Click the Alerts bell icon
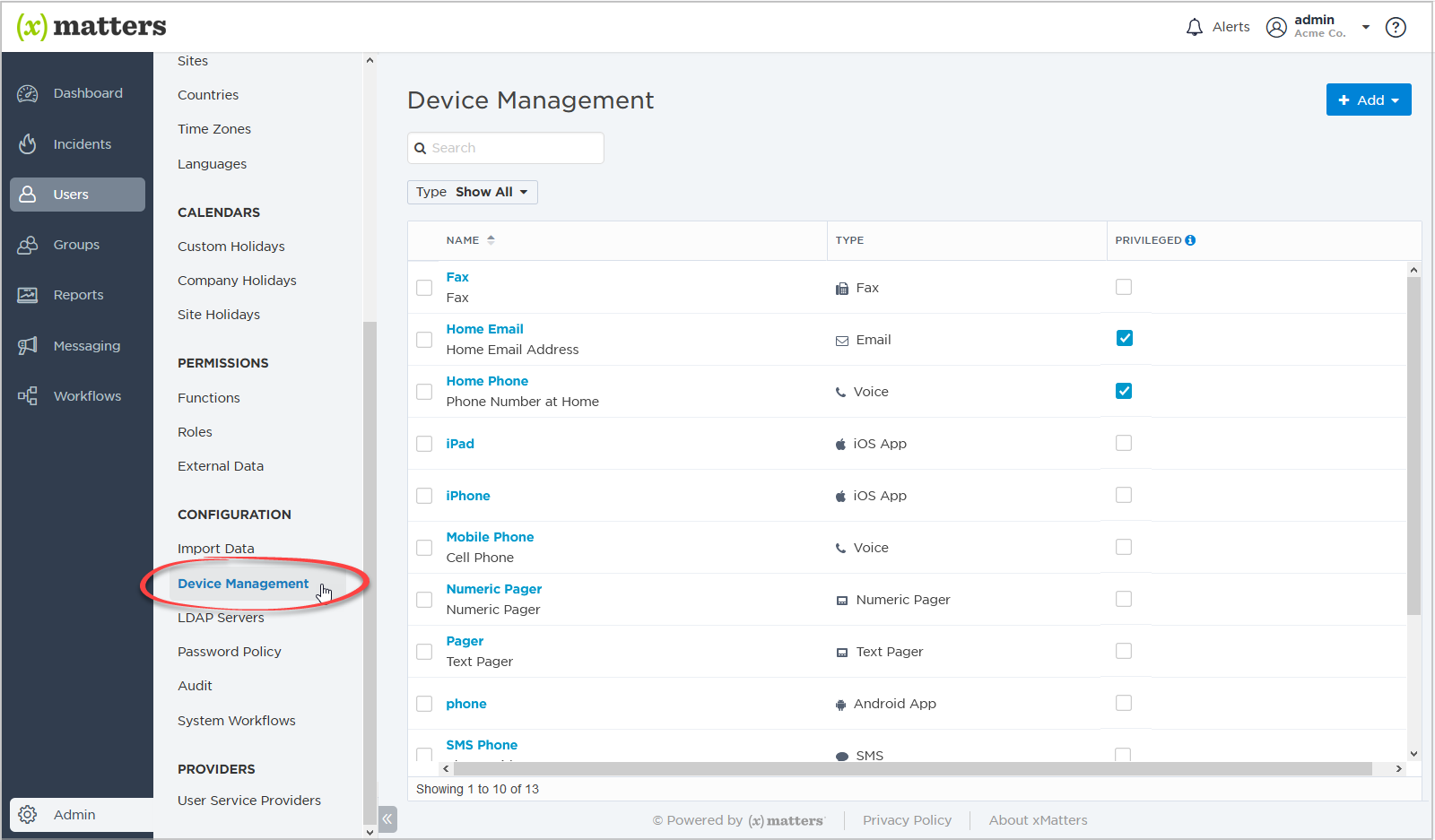This screenshot has width=1435, height=840. click(x=1194, y=27)
